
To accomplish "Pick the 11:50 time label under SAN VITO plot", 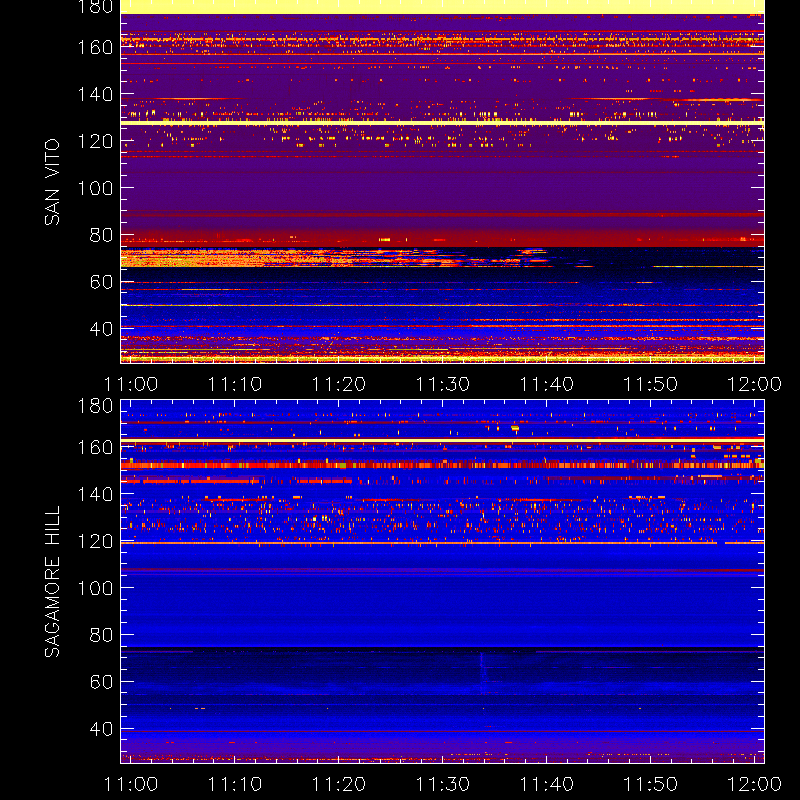I will coord(651,384).
